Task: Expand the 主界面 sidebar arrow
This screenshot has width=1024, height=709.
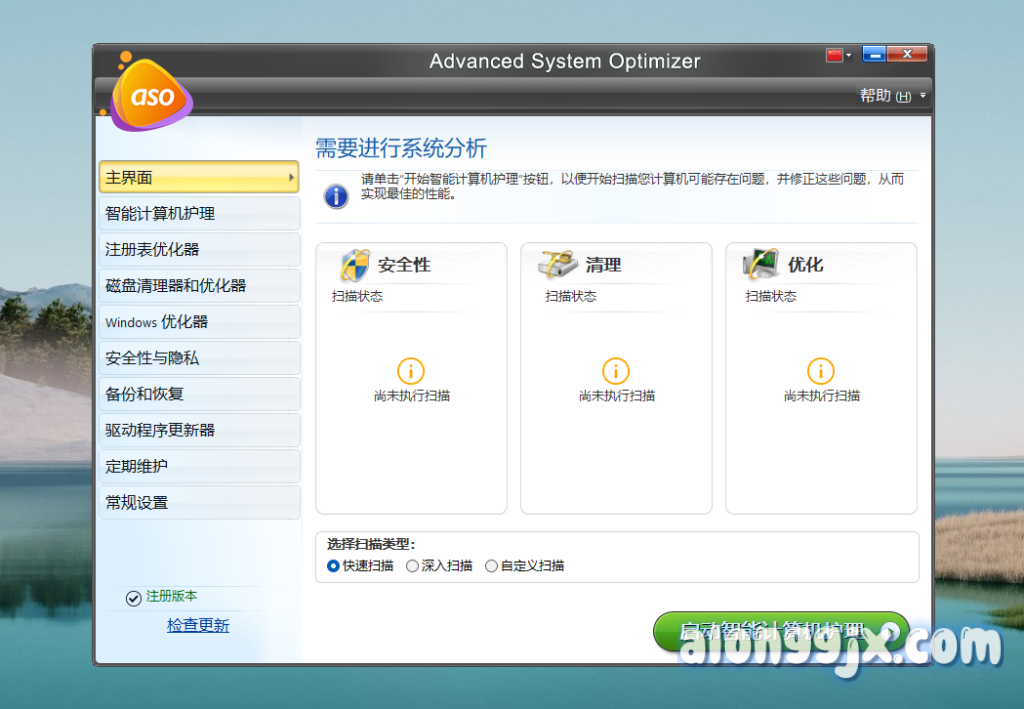Action: [x=291, y=178]
